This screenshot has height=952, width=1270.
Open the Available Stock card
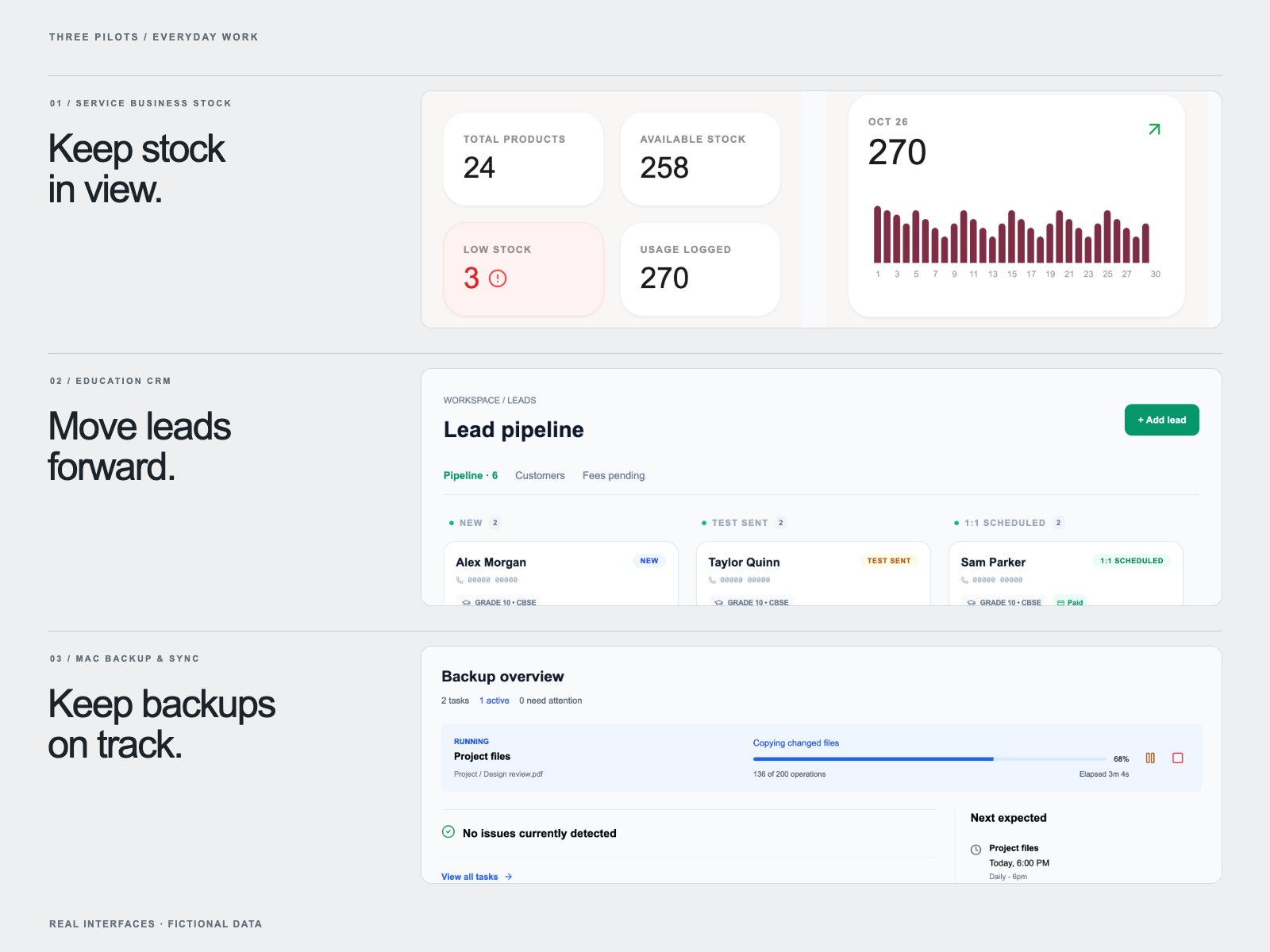700,159
